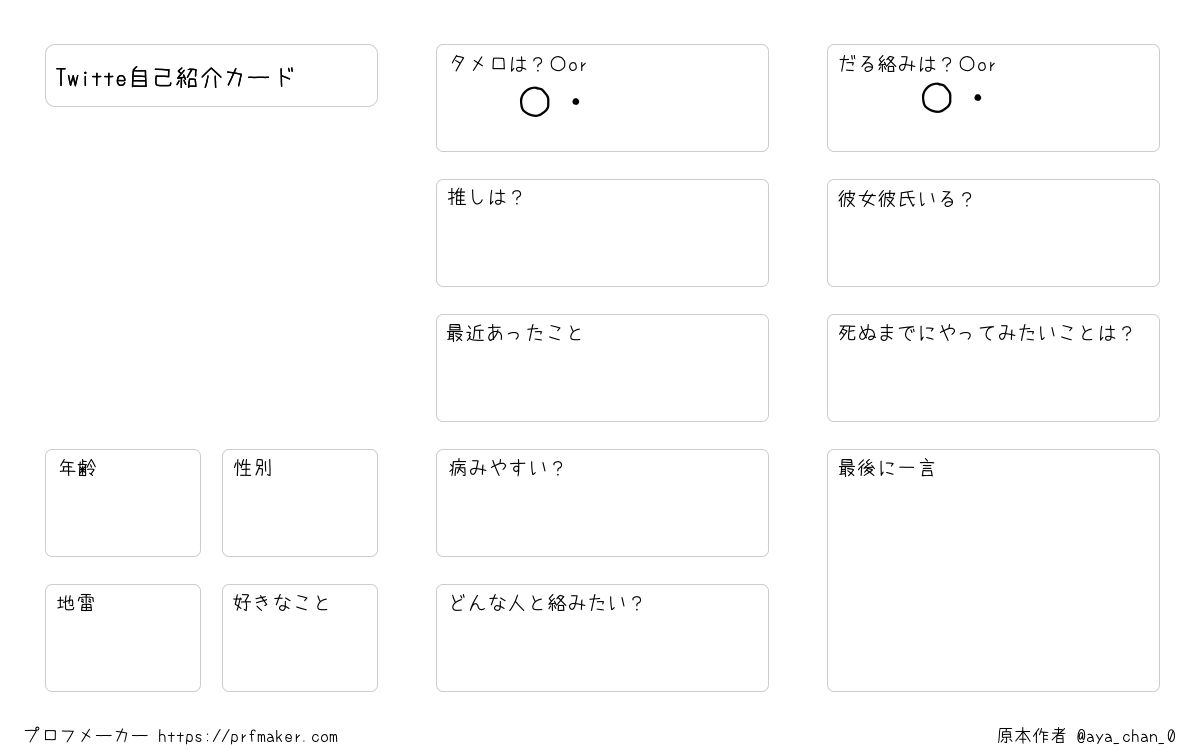Image resolution: width=1200 pixels, height=750 pixels.
Task: Click the プロフメーカー label in footer
Action: tap(86, 736)
